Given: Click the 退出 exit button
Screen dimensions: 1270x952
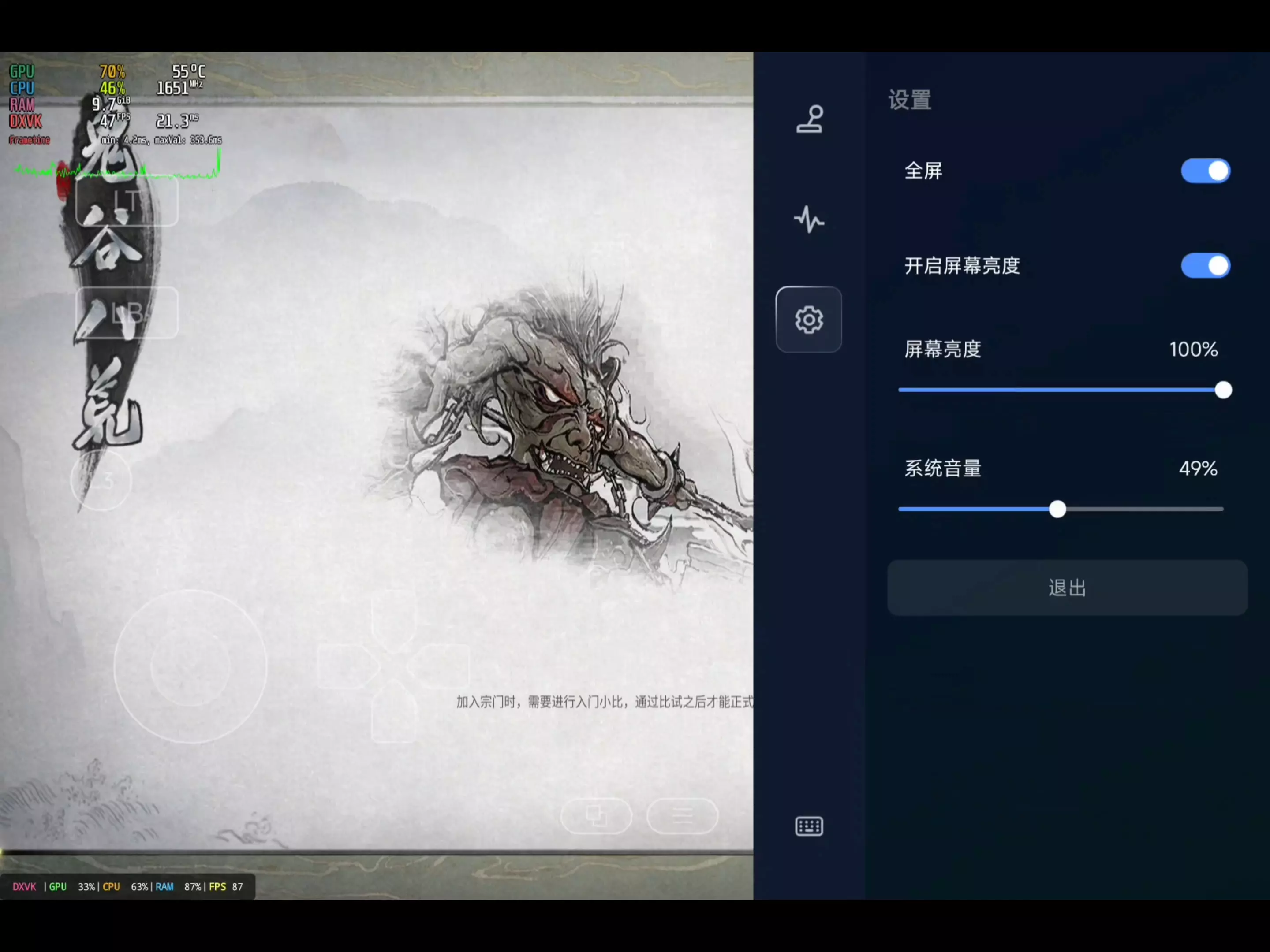Looking at the screenshot, I should 1067,588.
